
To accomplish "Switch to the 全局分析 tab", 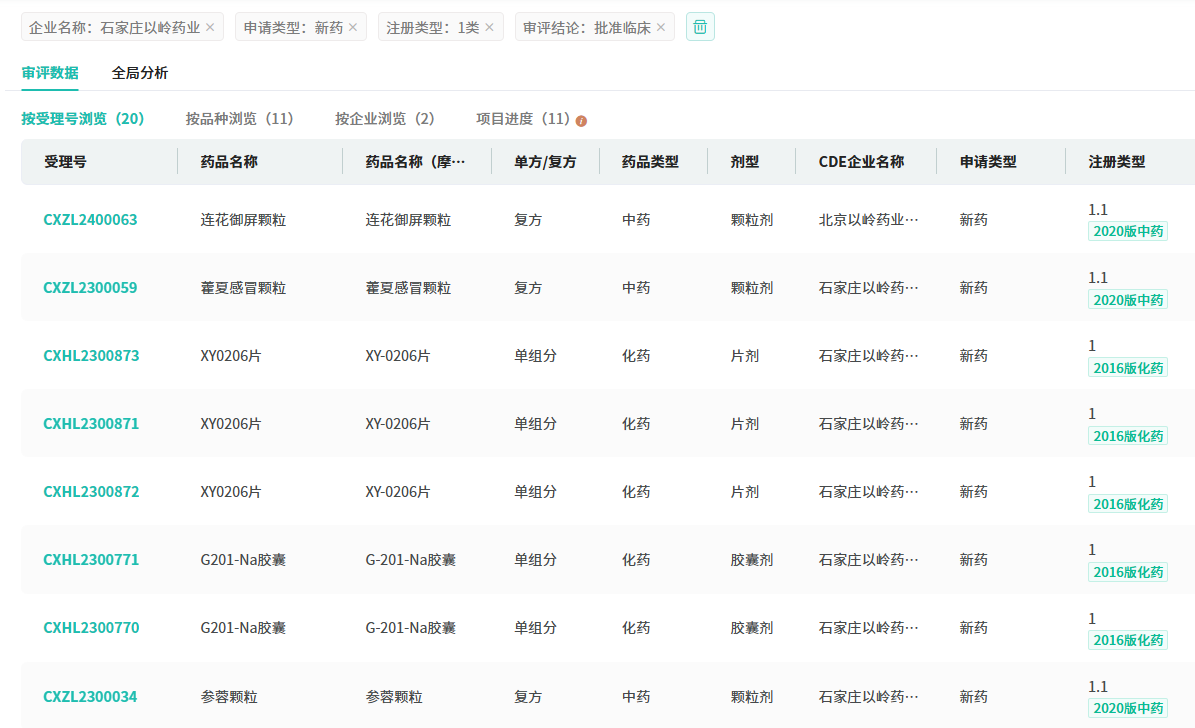I will tap(140, 73).
